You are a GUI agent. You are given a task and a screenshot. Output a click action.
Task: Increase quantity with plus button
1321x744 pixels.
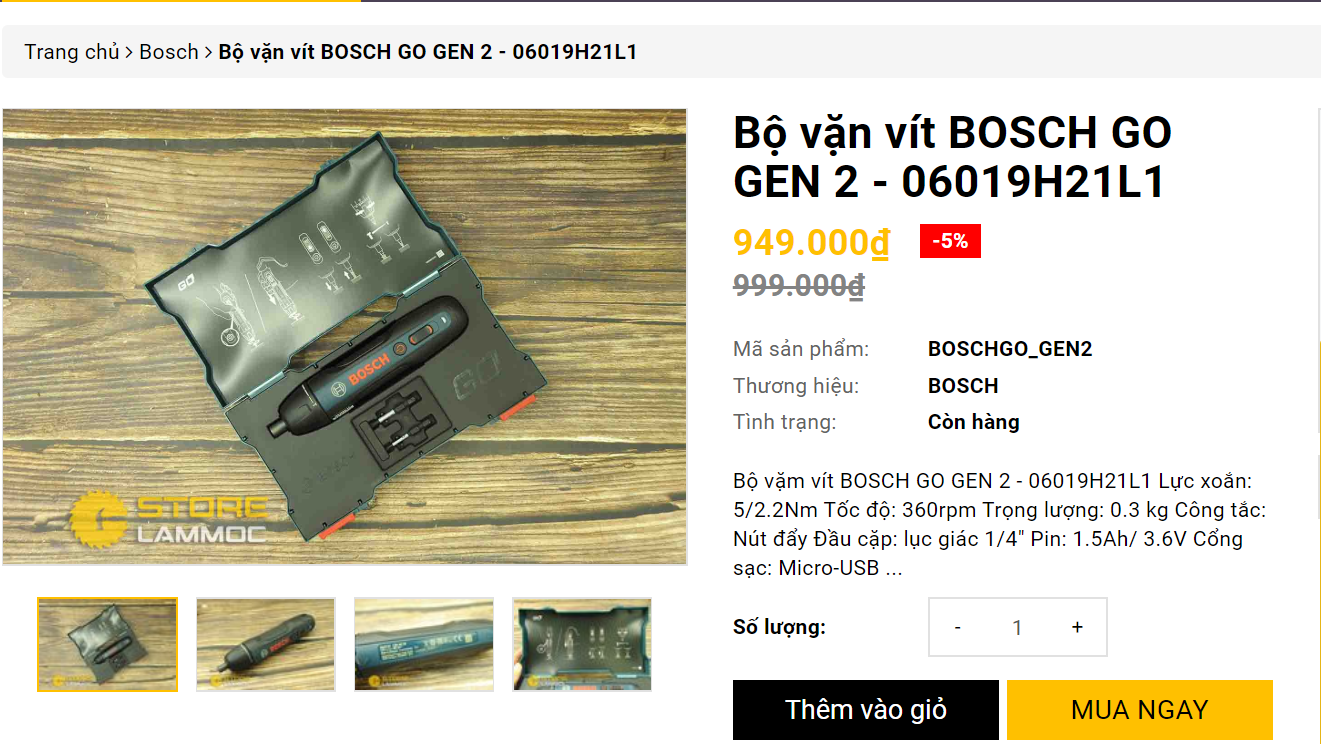[x=1077, y=627]
